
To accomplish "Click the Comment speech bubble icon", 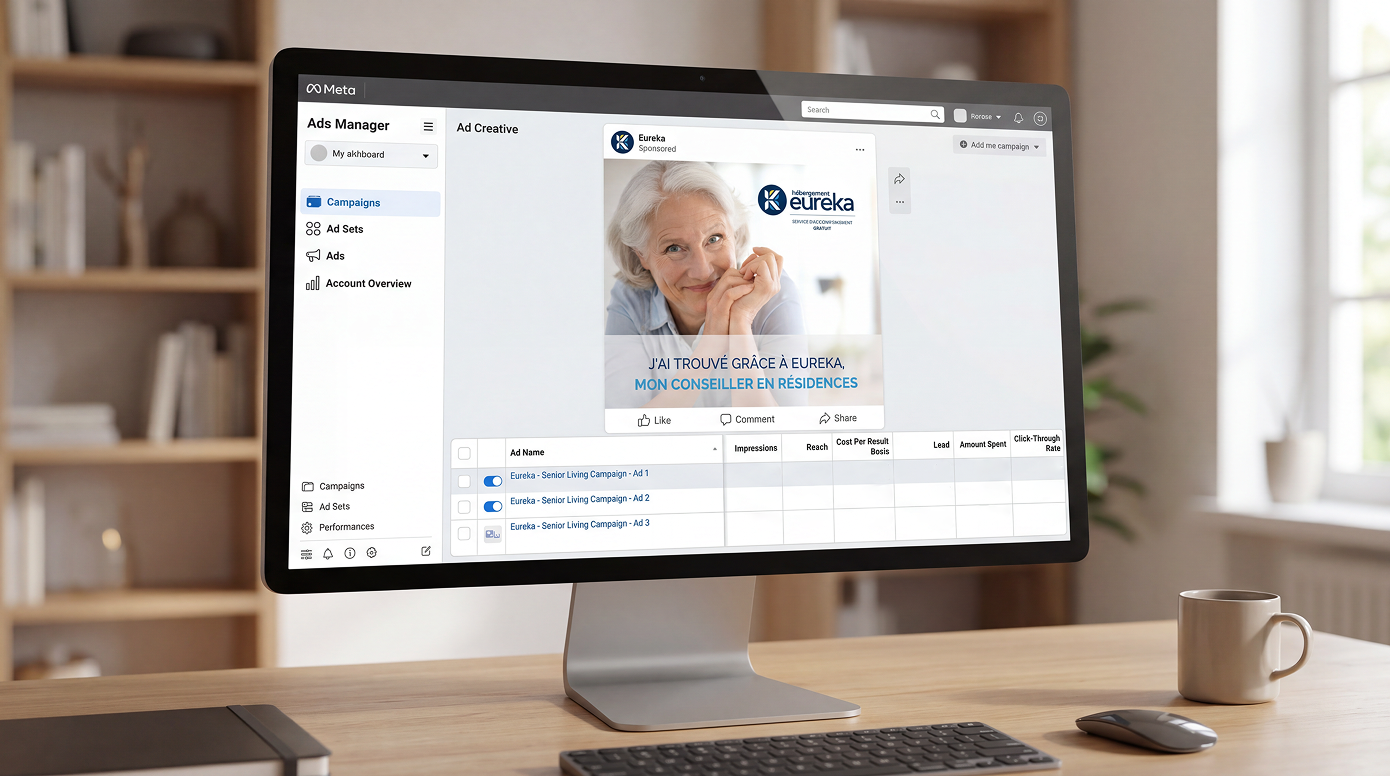I will click(x=726, y=419).
